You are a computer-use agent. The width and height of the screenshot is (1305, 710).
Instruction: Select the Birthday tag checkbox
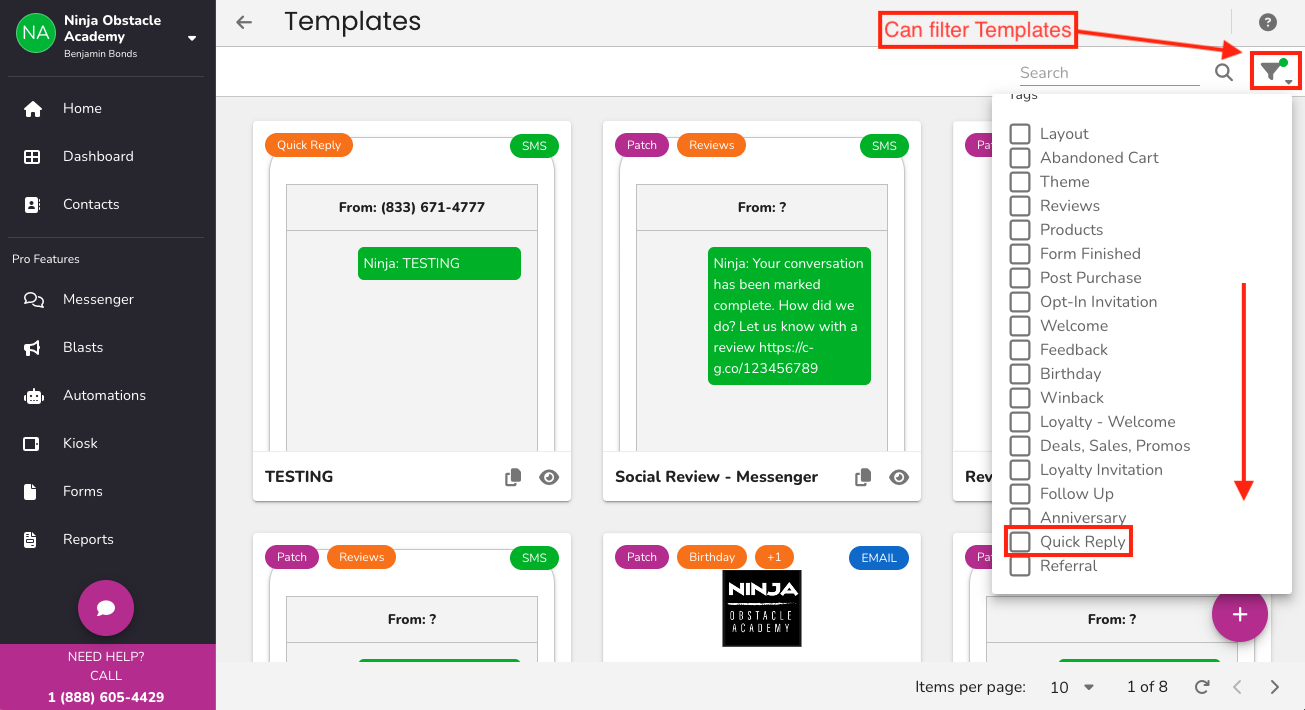point(1020,374)
